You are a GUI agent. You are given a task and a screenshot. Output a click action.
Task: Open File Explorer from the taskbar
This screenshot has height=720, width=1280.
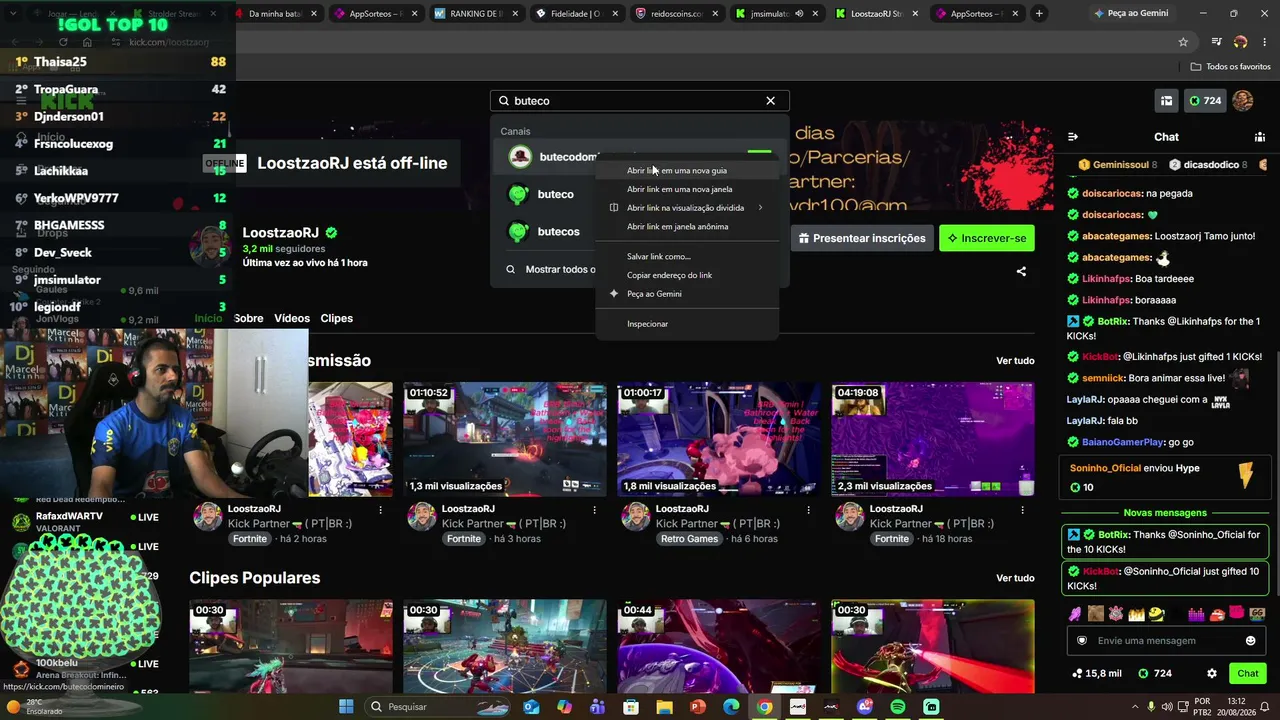pos(664,707)
